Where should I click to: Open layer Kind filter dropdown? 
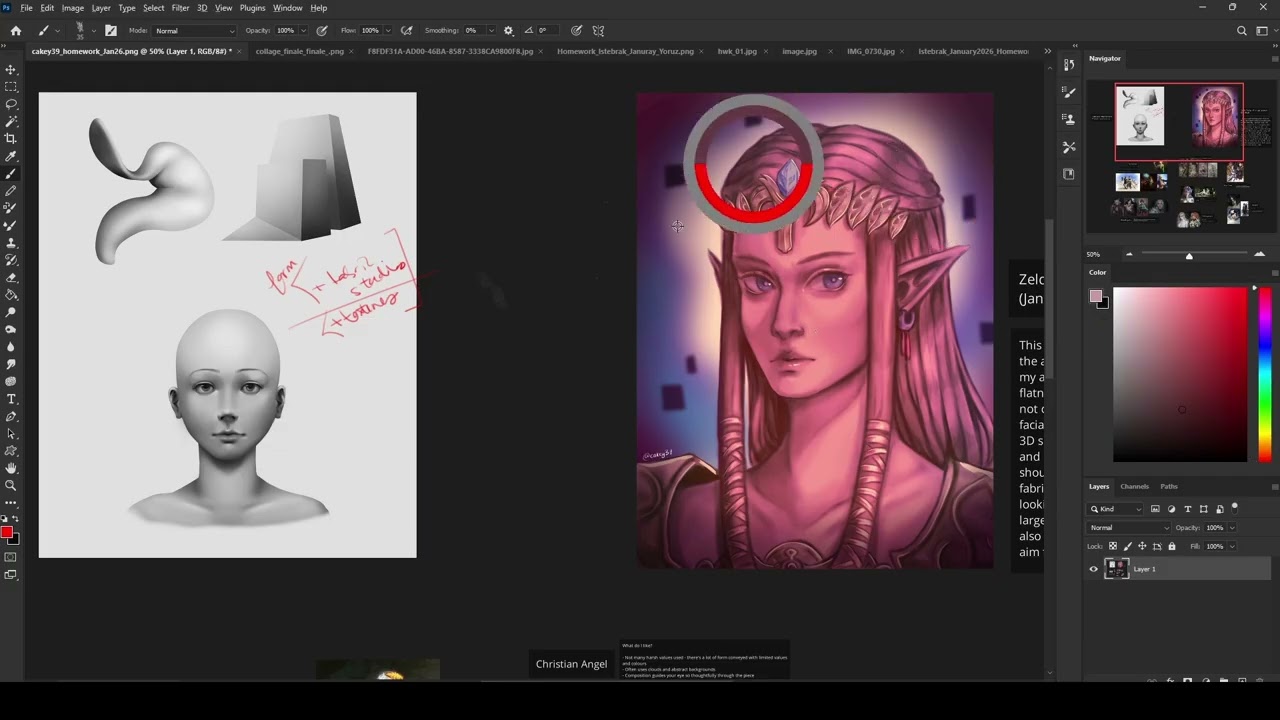pos(1116,509)
